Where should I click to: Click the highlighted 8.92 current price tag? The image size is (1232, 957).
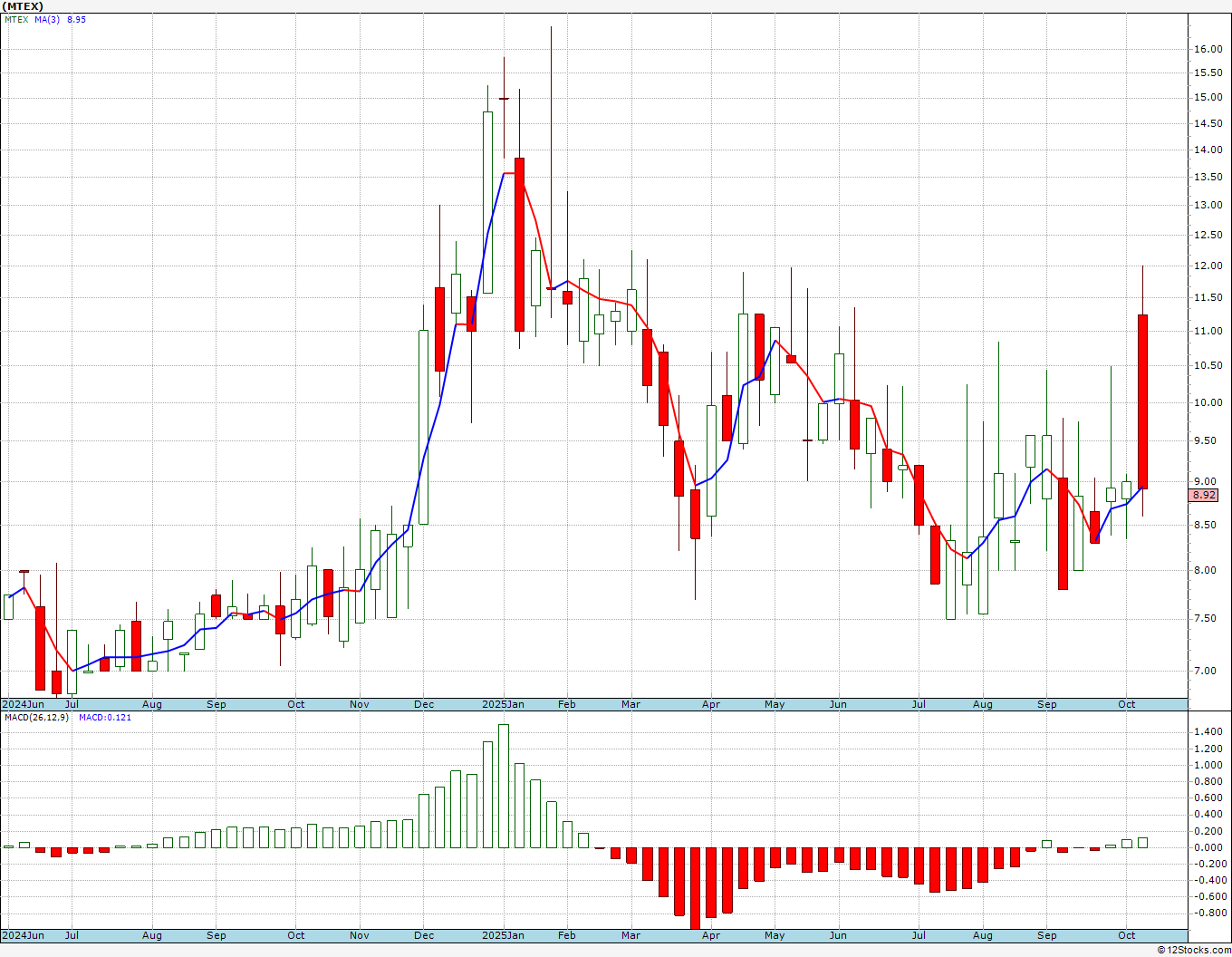click(1204, 495)
